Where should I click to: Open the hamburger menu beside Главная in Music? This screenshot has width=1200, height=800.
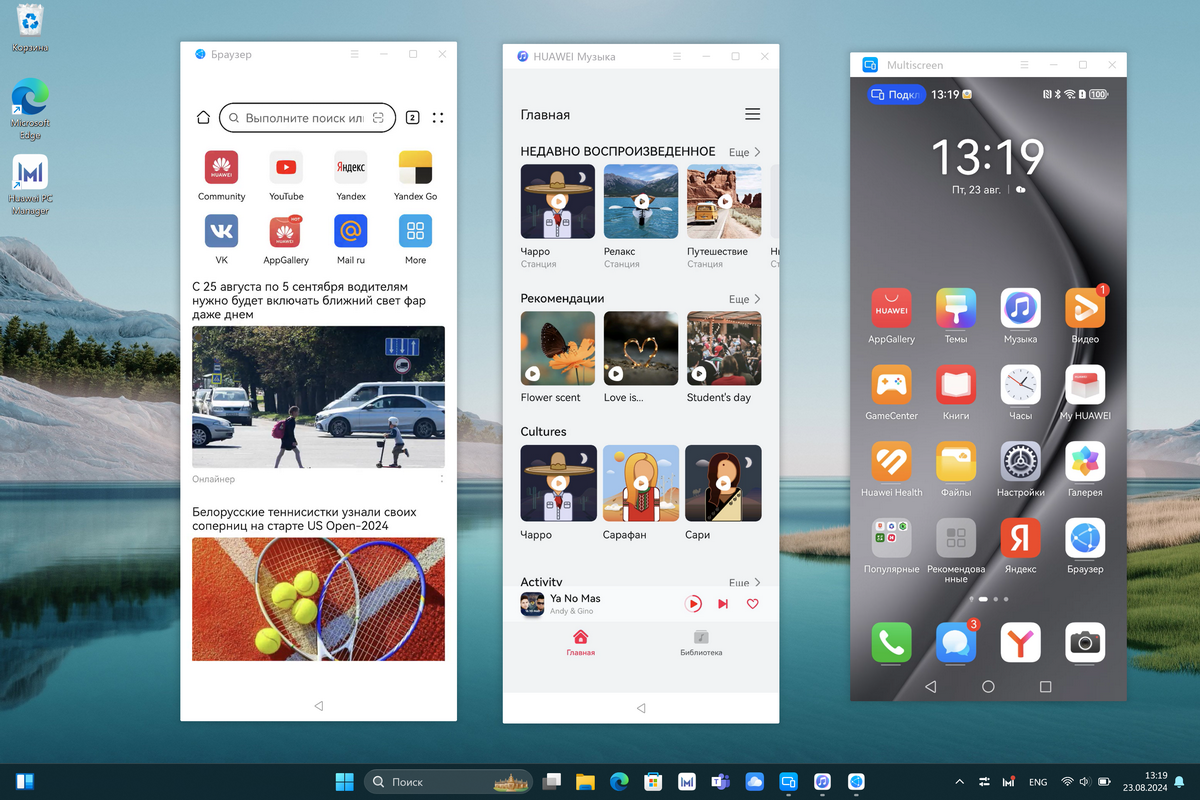pyautogui.click(x=753, y=114)
